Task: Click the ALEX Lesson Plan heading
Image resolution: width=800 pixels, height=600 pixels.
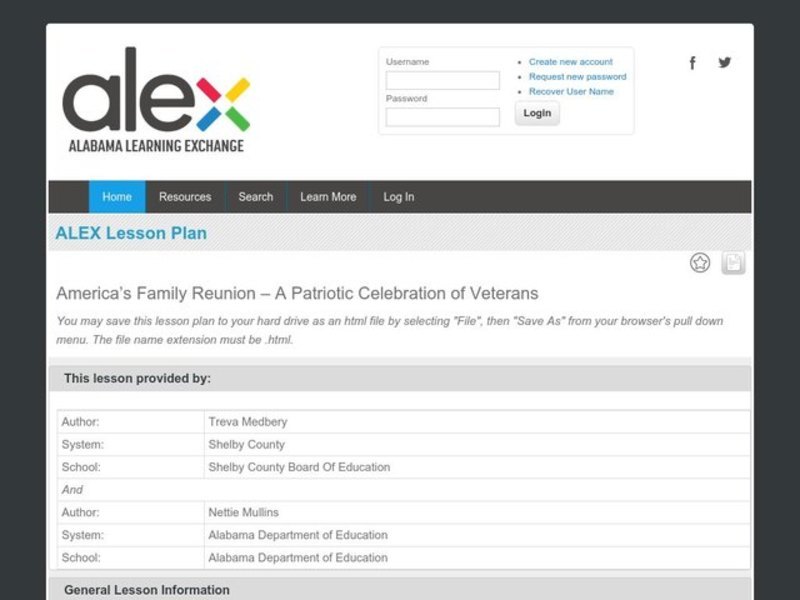Action: [131, 234]
